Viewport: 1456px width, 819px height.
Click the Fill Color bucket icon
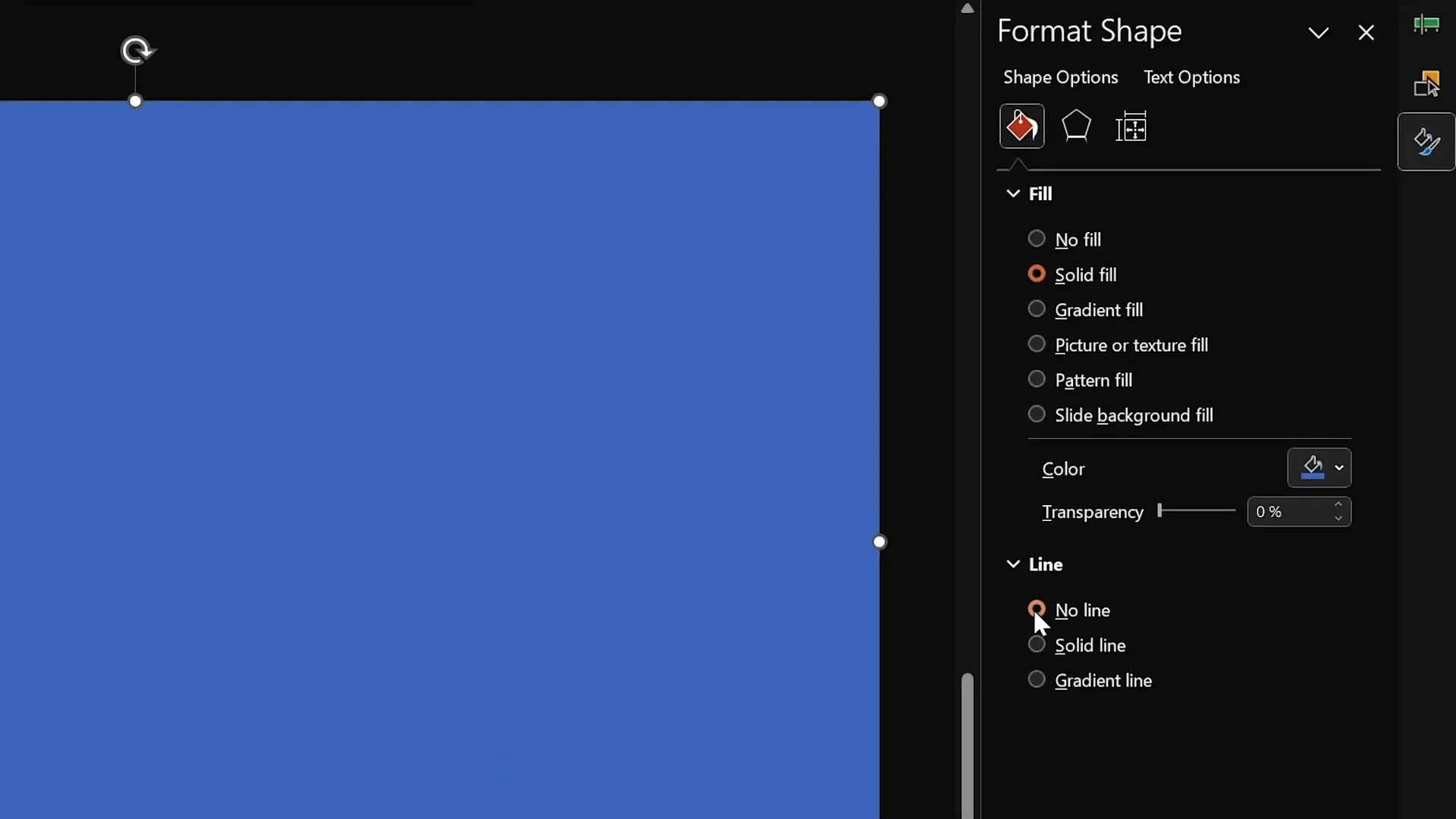point(1311,468)
